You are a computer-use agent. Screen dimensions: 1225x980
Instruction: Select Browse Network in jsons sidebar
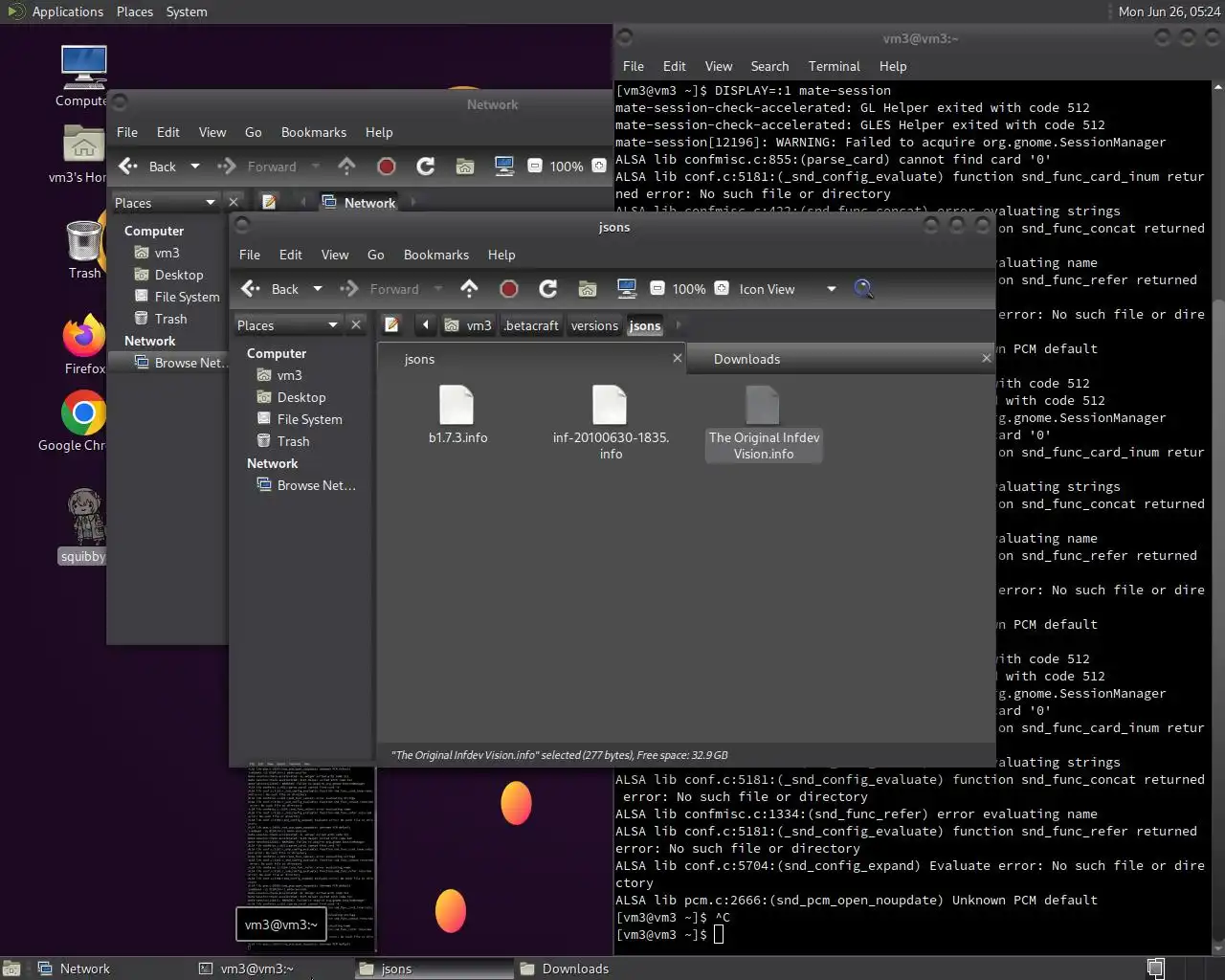click(306, 485)
